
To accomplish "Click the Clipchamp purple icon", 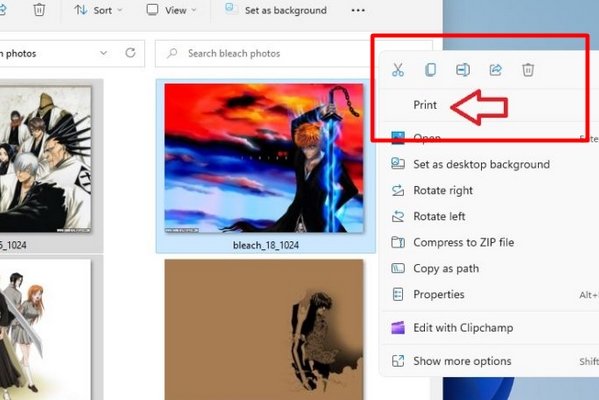I will [398, 327].
